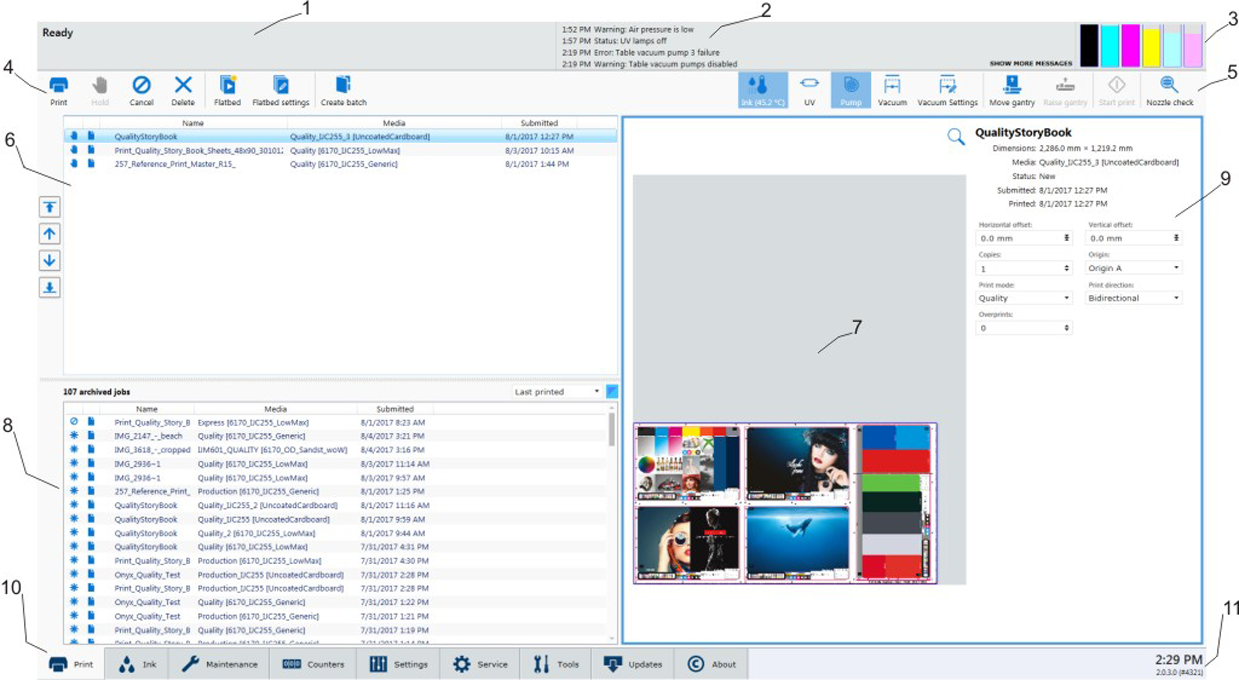Select the archived IMG_2147_-_beach job

click(336, 436)
